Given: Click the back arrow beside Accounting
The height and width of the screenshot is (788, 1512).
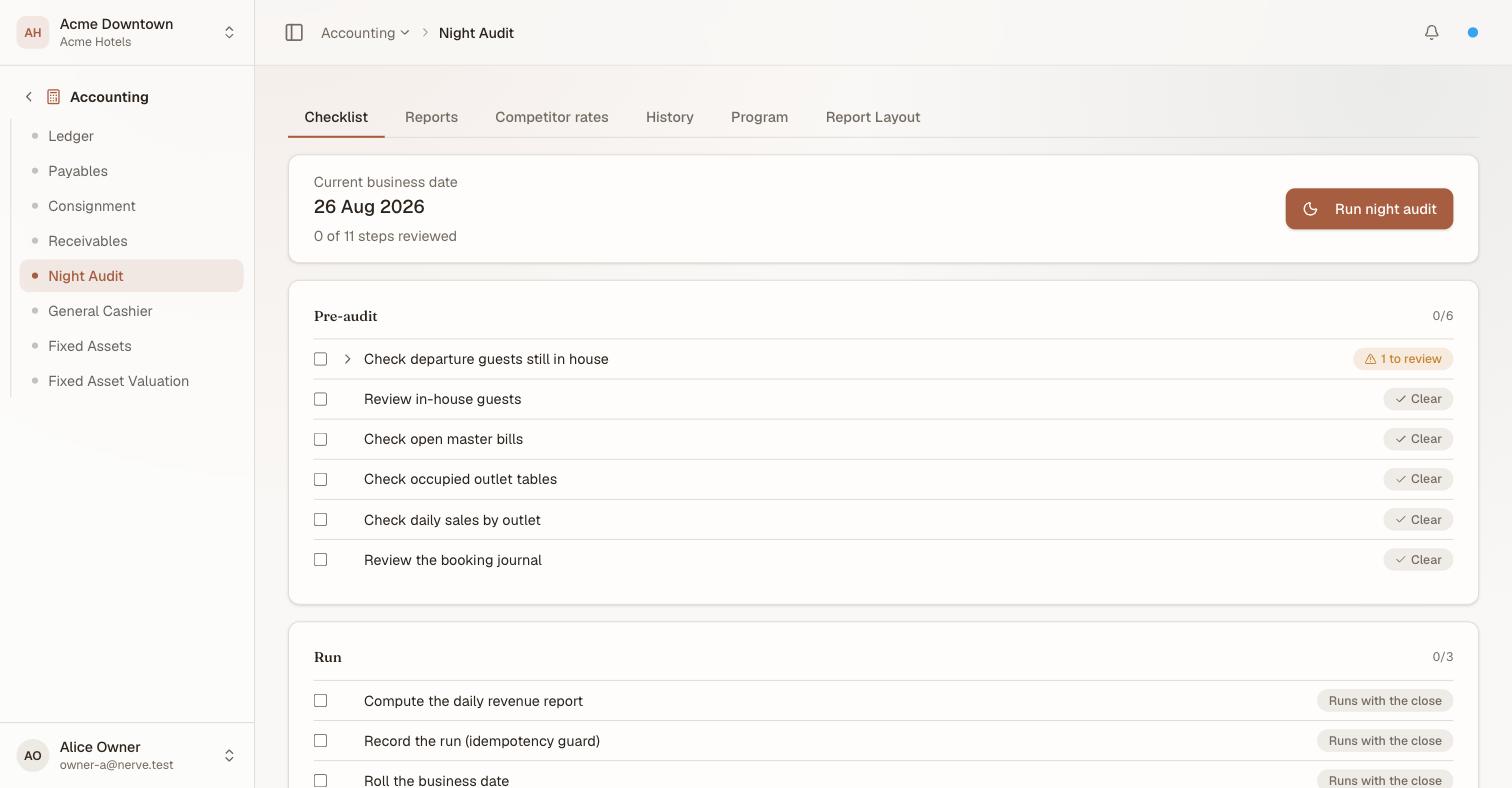Looking at the screenshot, I should 29,97.
